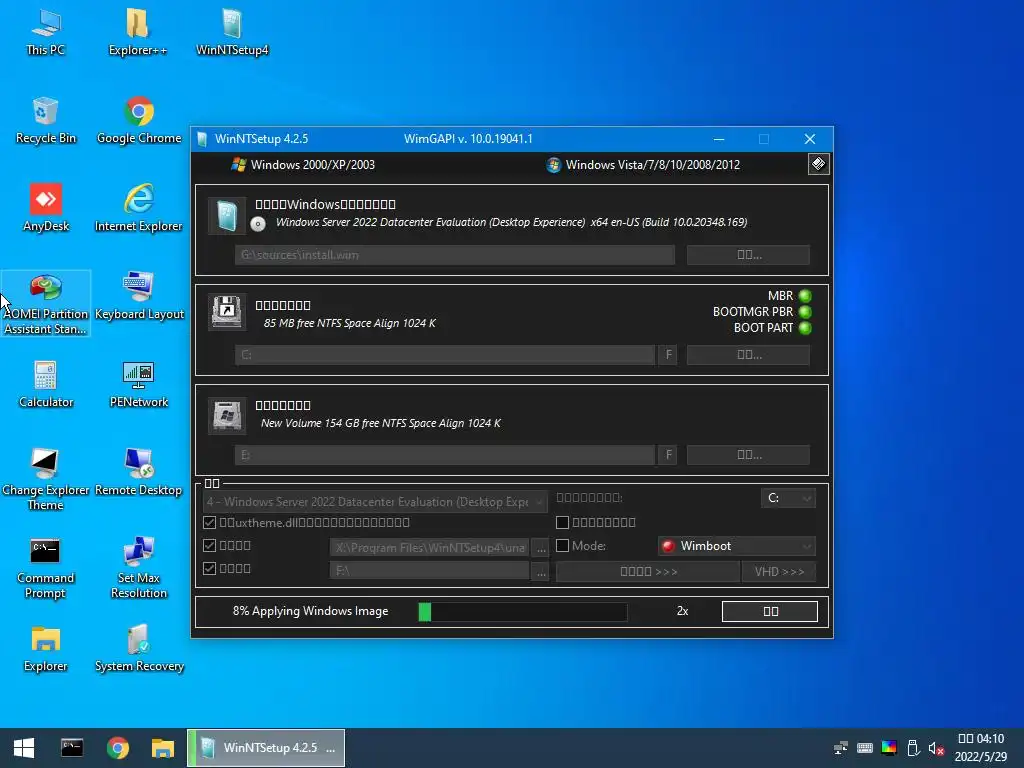Open the C: drive letter dropdown
Screen dimensions: 1024x768
tap(788, 498)
